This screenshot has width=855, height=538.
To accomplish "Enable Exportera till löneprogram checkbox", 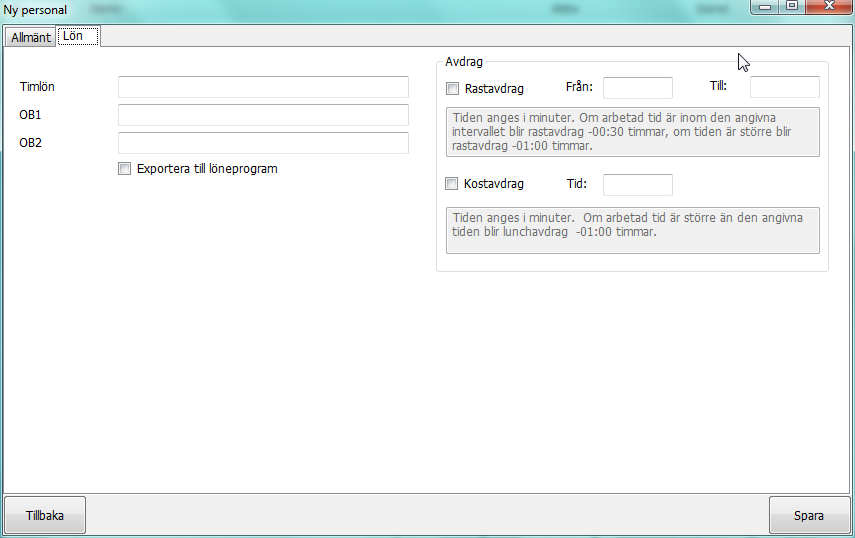I will pyautogui.click(x=124, y=169).
